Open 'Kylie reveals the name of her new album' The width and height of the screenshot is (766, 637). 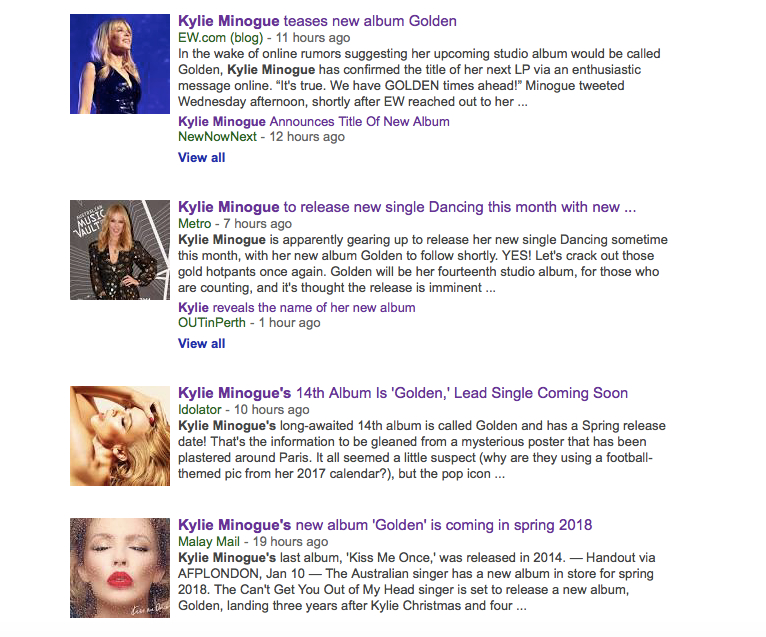click(297, 308)
